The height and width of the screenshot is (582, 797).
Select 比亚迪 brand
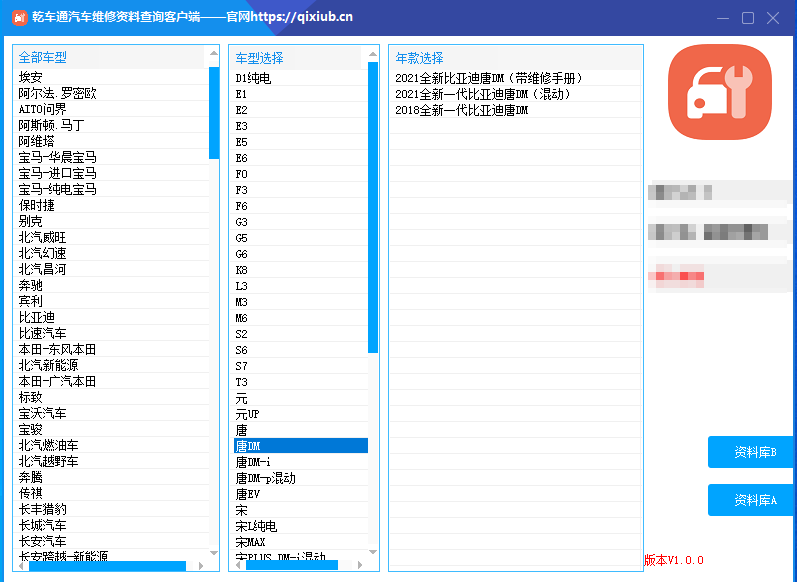coord(111,317)
